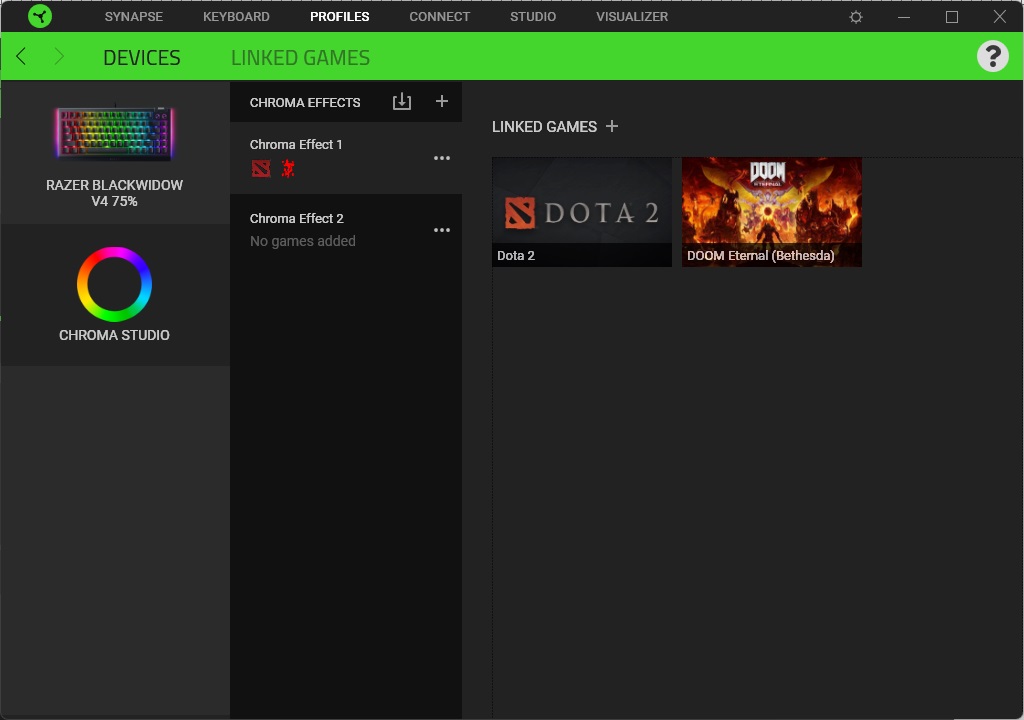Open the Connect tab
Viewport: 1024px width, 720px height.
pyautogui.click(x=440, y=16)
